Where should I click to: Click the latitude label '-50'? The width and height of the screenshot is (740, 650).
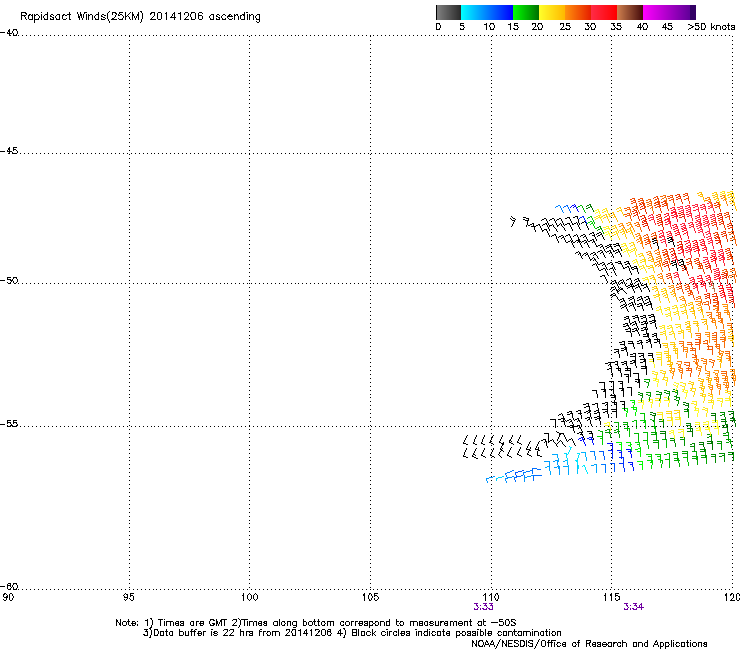(9, 281)
